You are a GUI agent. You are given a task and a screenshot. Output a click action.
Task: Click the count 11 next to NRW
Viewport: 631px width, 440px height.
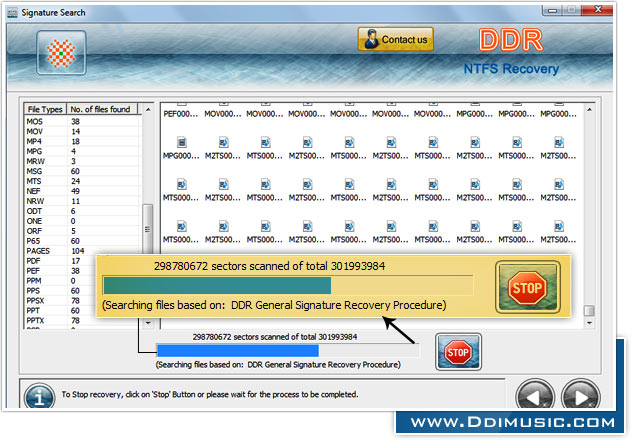pyautogui.click(x=75, y=201)
